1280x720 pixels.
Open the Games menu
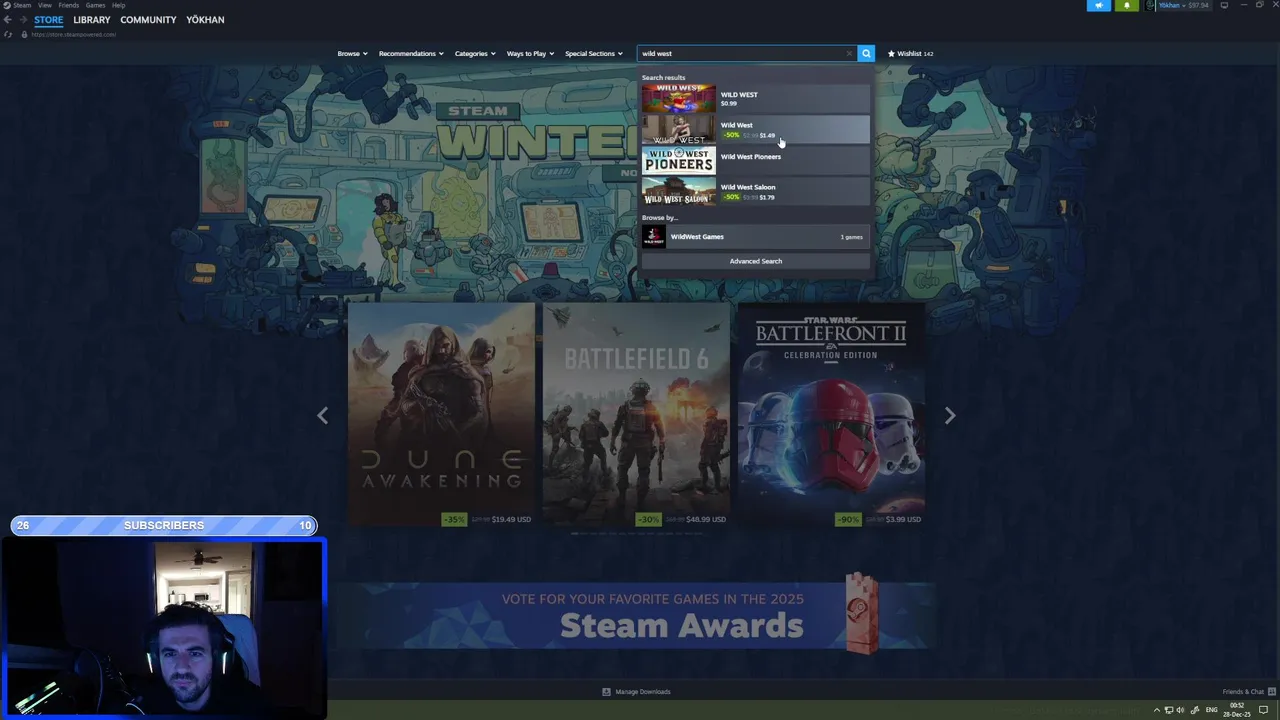pyautogui.click(x=95, y=5)
